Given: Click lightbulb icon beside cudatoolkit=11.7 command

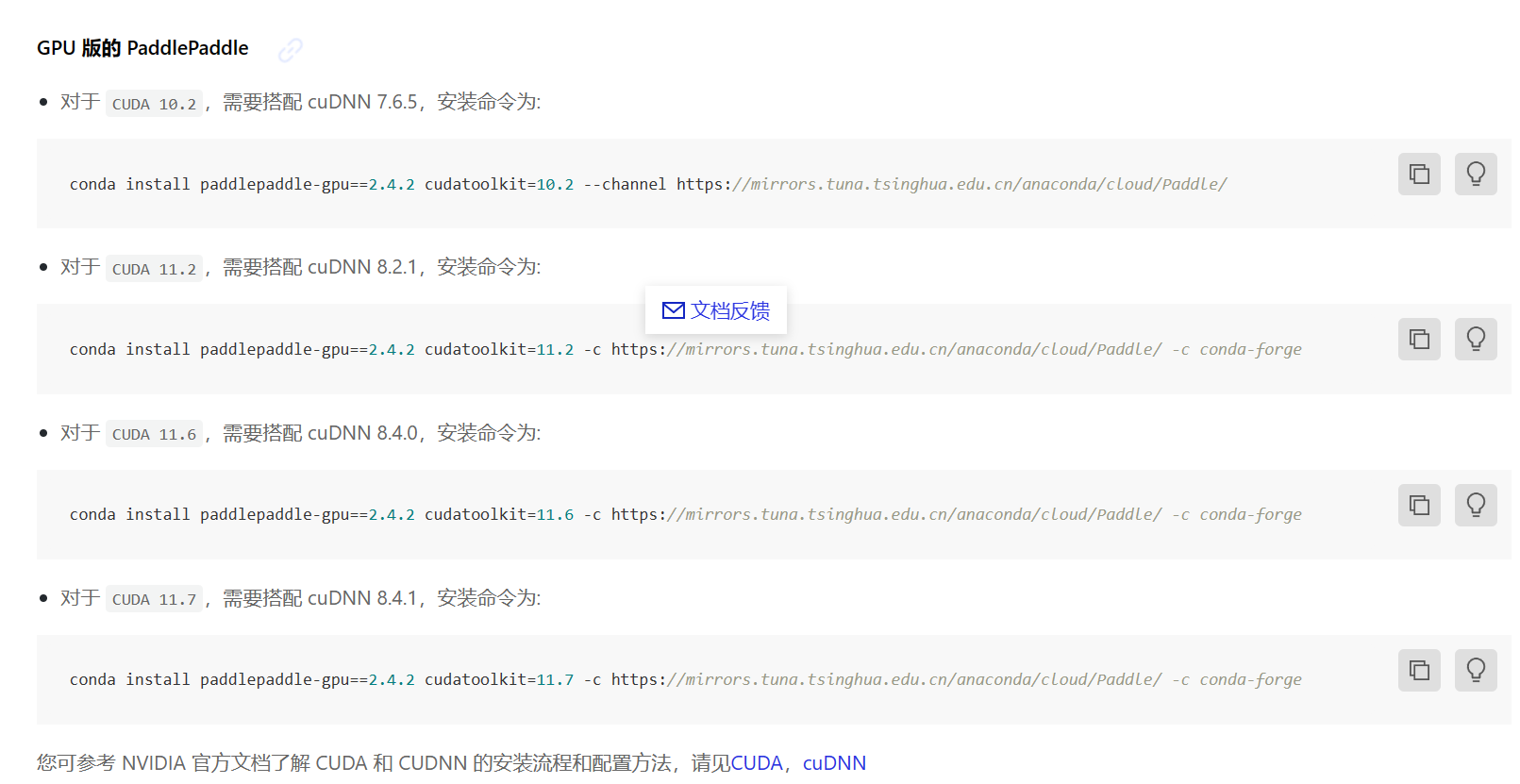Looking at the screenshot, I should pyautogui.click(x=1476, y=670).
